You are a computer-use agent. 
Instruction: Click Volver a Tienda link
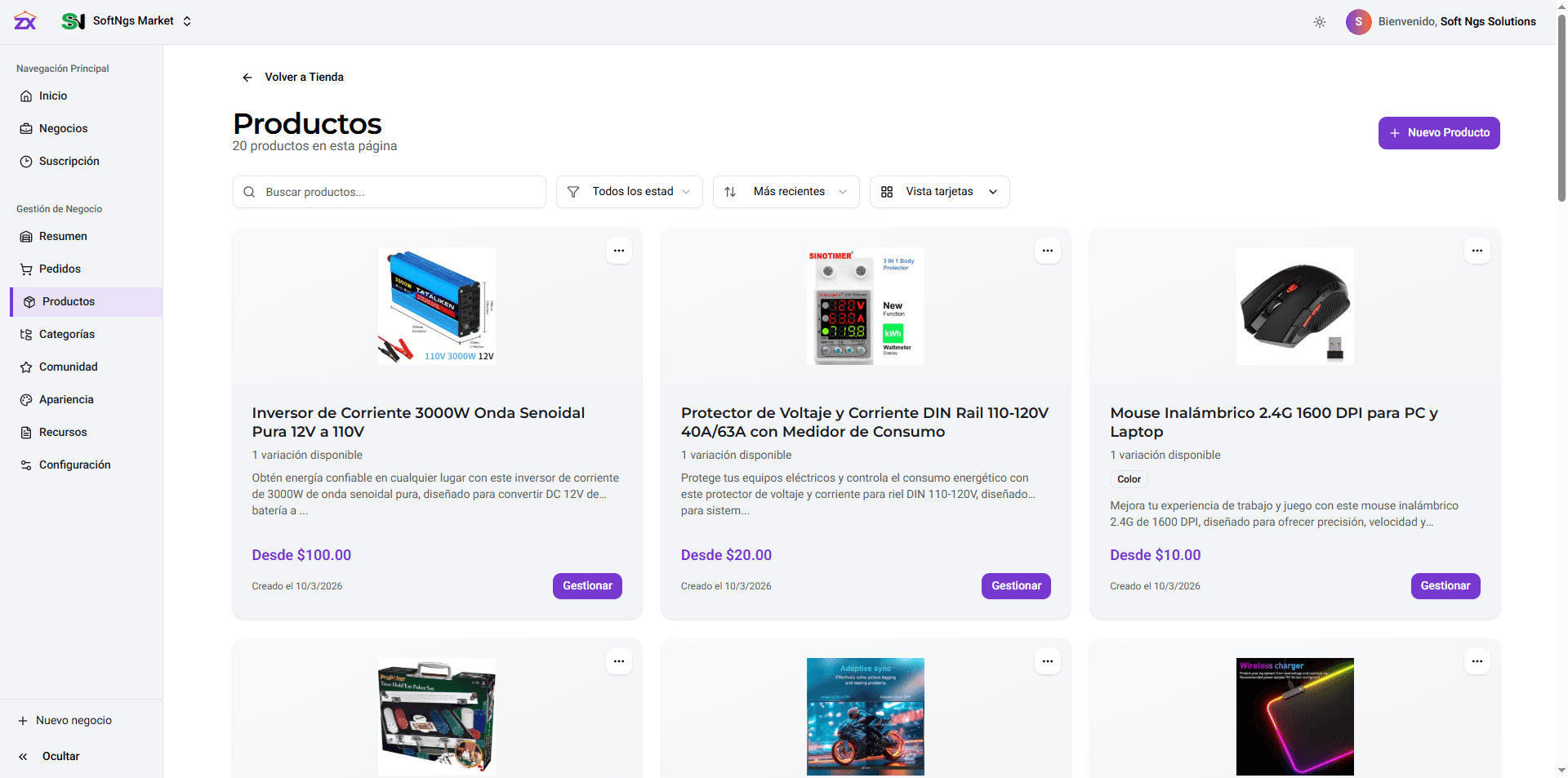pos(292,77)
